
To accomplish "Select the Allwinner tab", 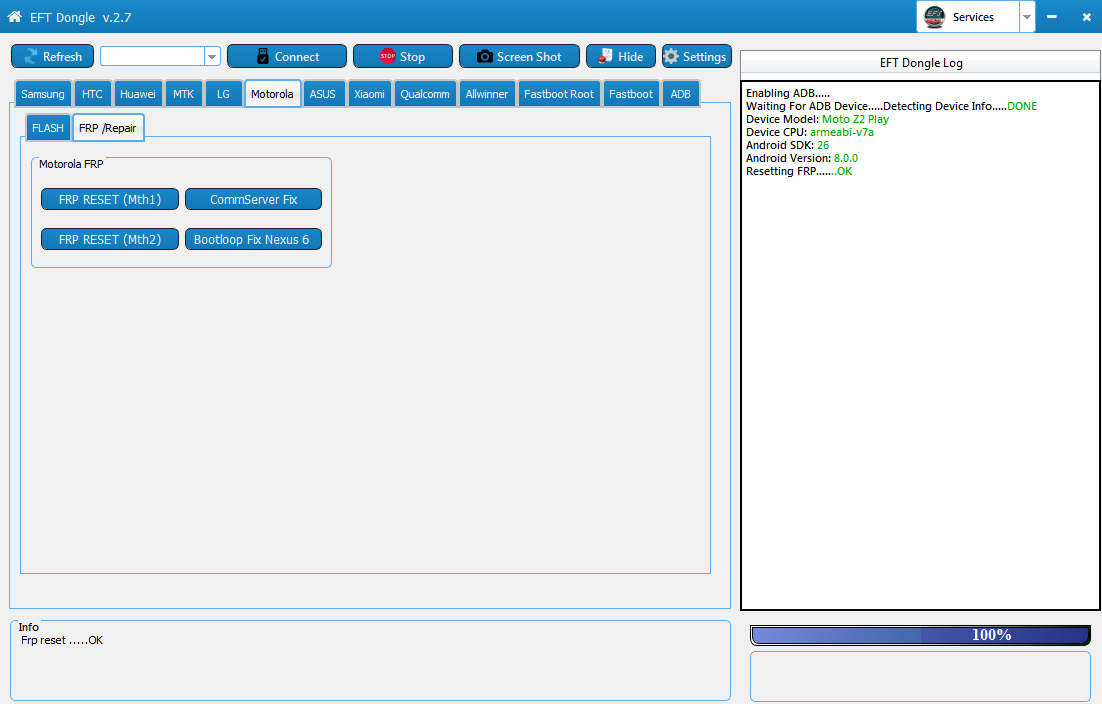I will 486,93.
